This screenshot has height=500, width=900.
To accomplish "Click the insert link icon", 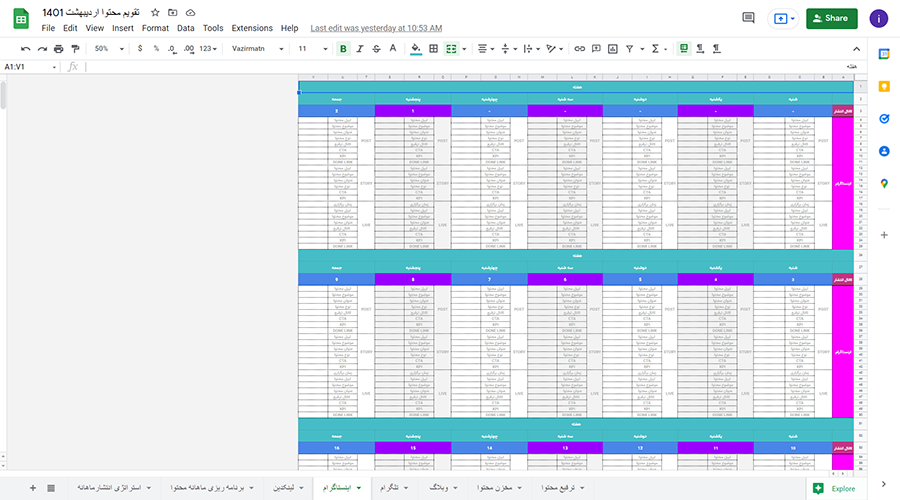I will 581,48.
